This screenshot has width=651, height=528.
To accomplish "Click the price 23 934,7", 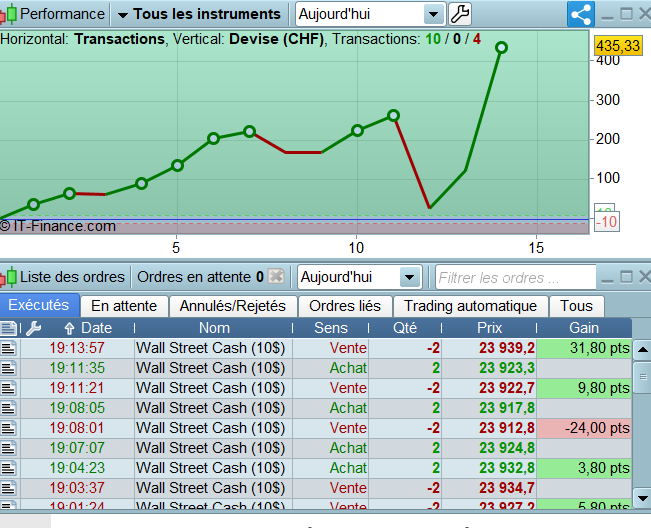I will tap(507, 487).
